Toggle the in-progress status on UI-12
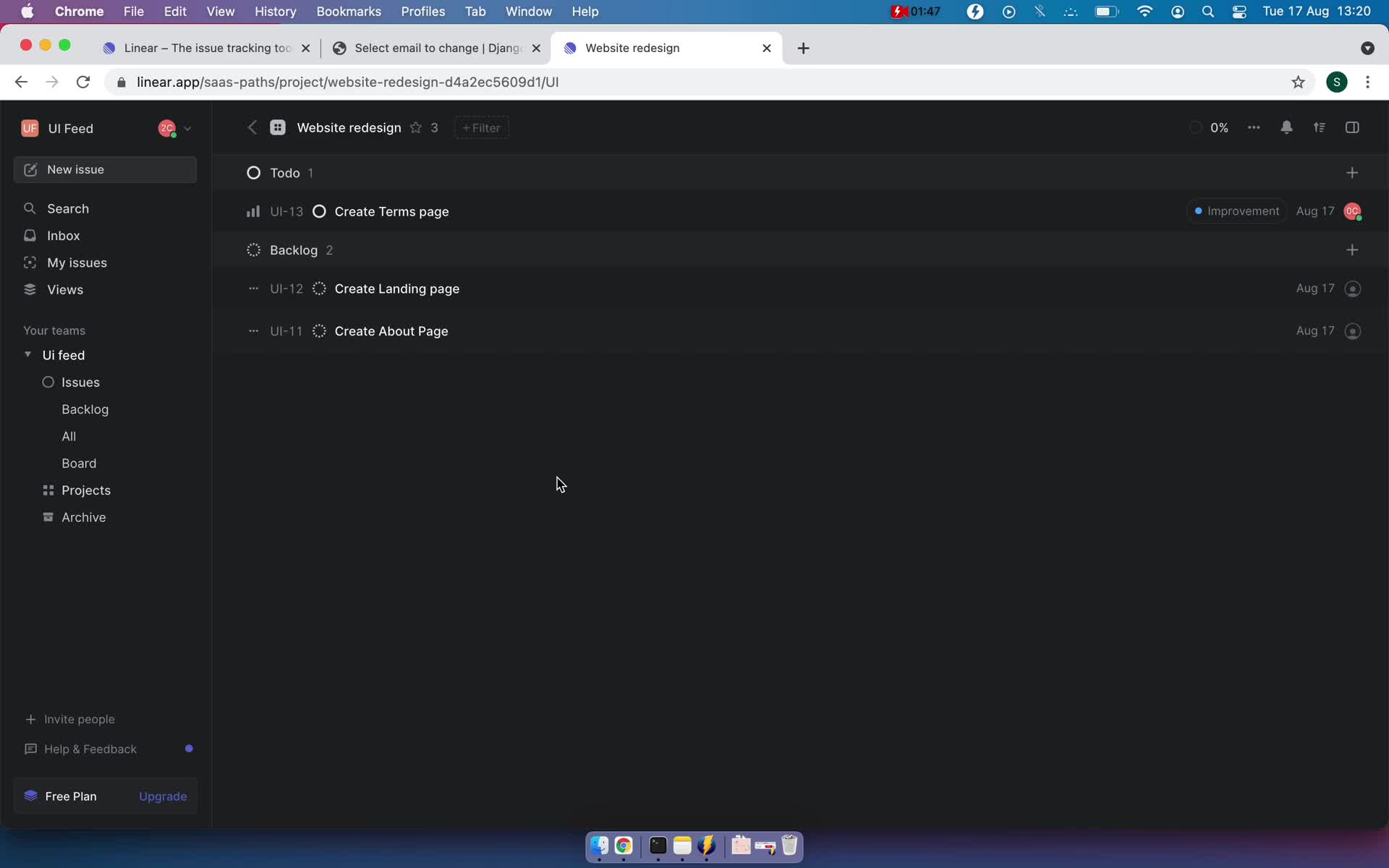This screenshot has width=1389, height=868. 319,288
